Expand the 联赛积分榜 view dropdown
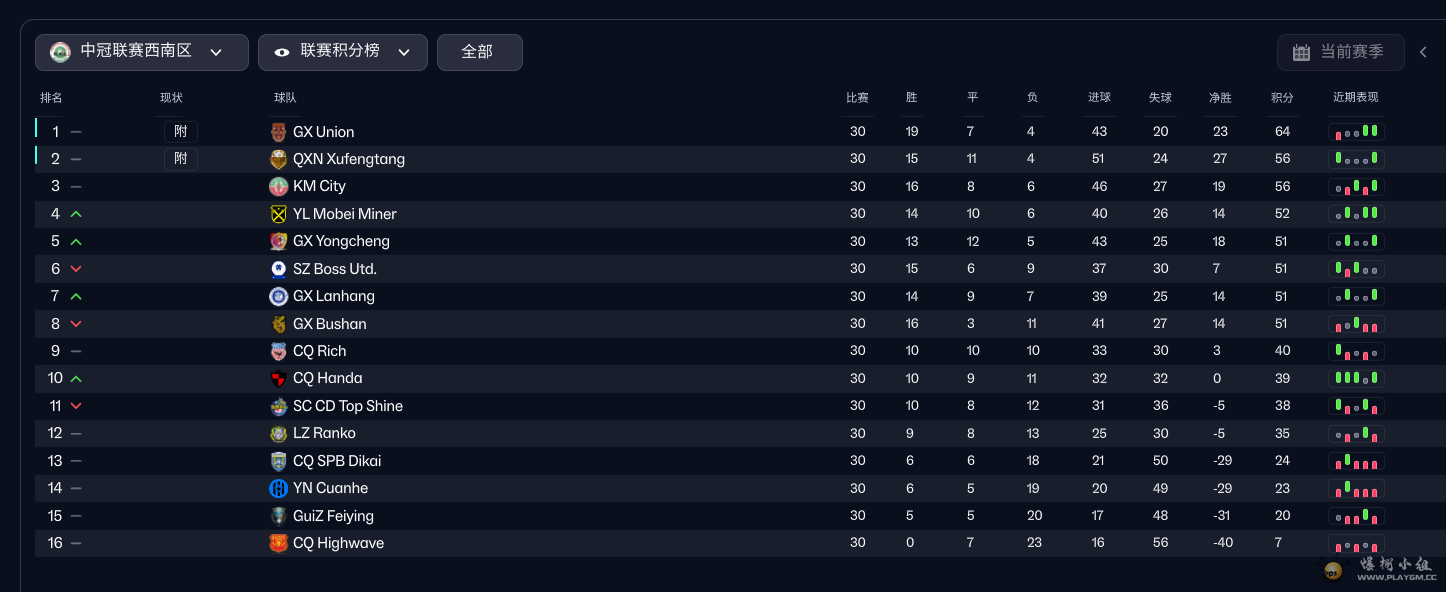Screen dimensions: 1446x592 [x=404, y=52]
